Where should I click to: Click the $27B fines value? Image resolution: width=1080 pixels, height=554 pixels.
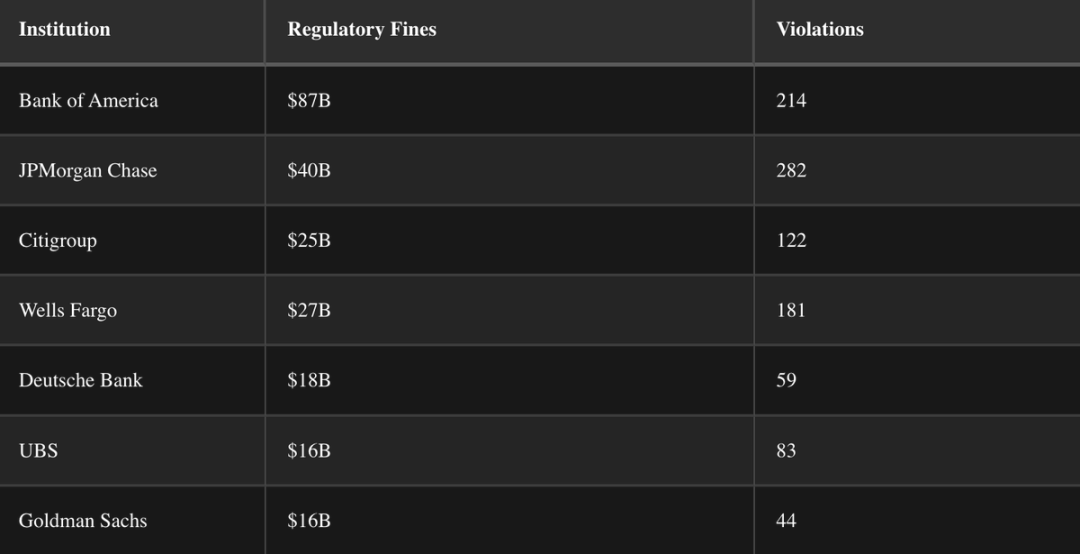click(x=309, y=310)
